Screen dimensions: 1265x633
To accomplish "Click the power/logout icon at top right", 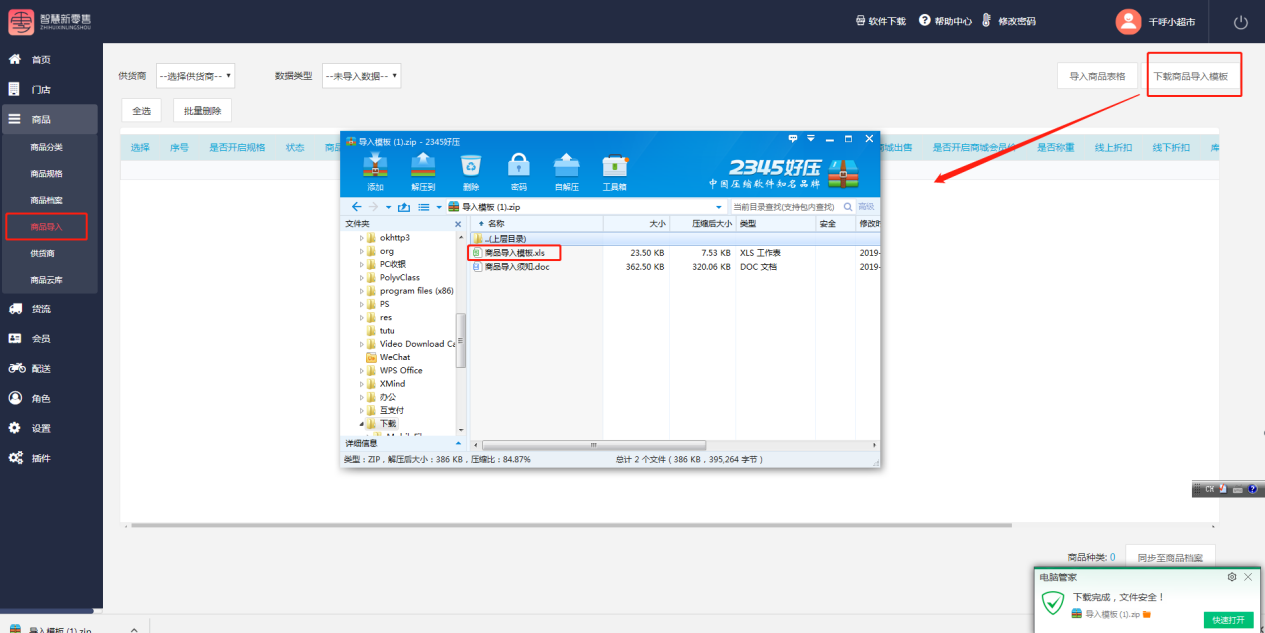I will (x=1241, y=22).
